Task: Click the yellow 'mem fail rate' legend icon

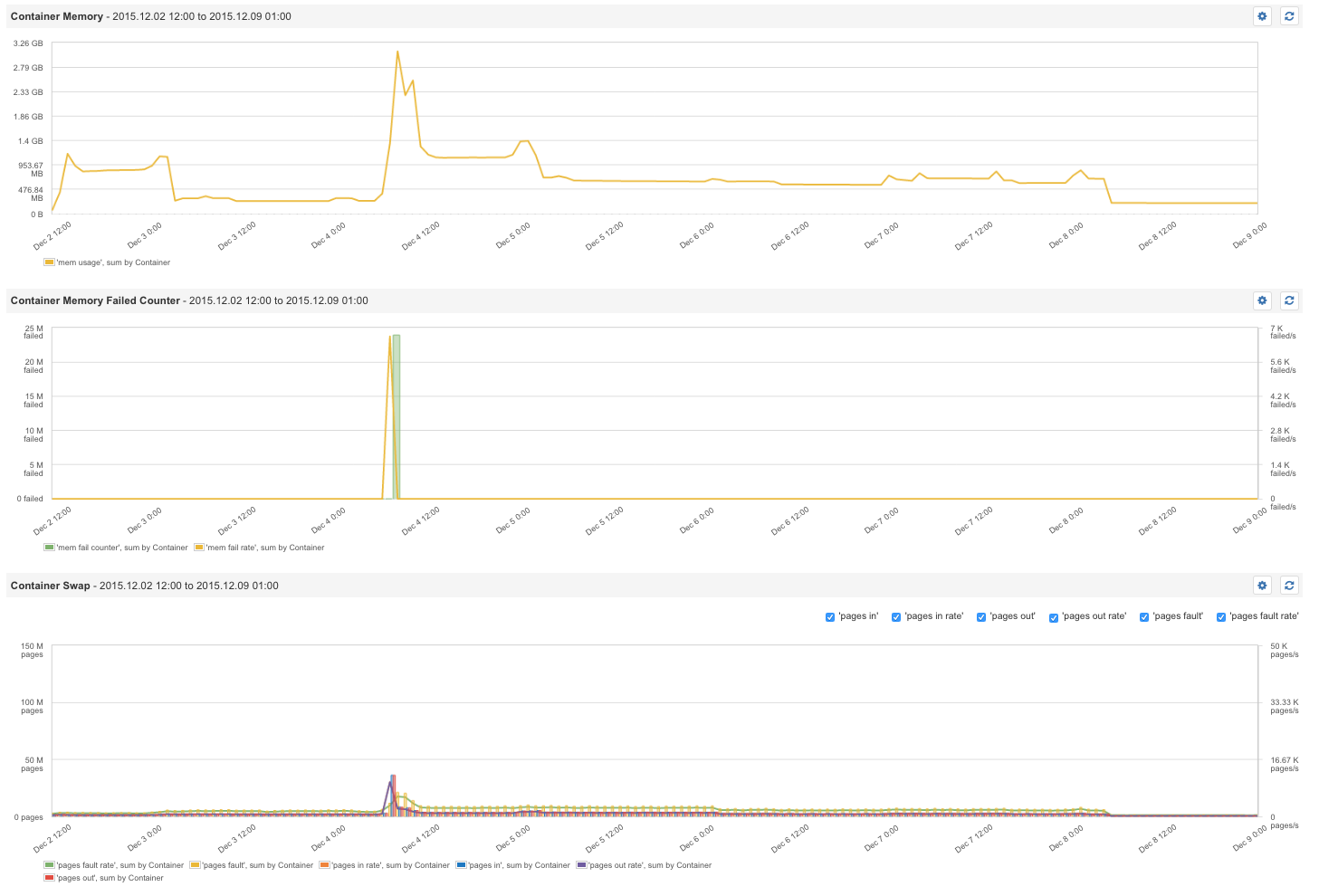Action: [201, 547]
